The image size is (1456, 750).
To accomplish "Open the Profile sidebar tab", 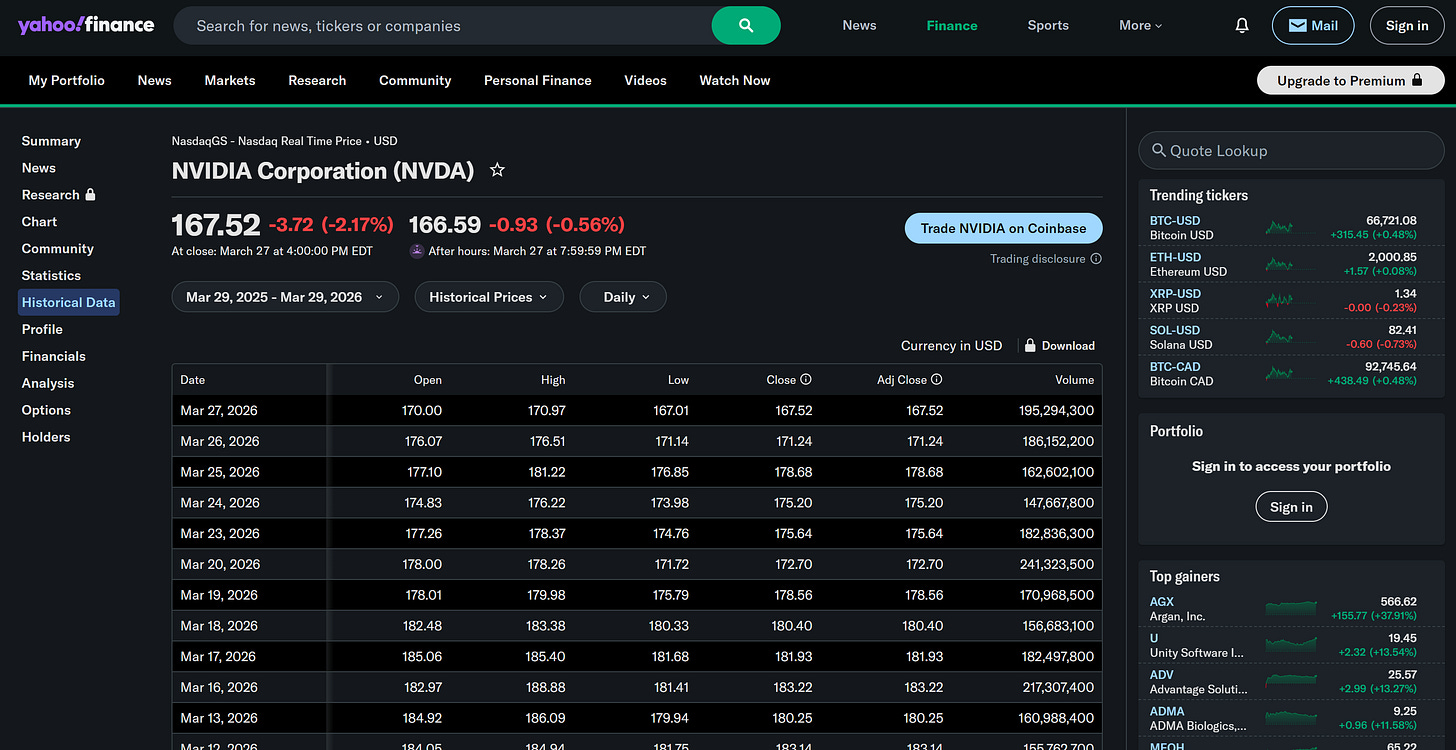I will 42,329.
